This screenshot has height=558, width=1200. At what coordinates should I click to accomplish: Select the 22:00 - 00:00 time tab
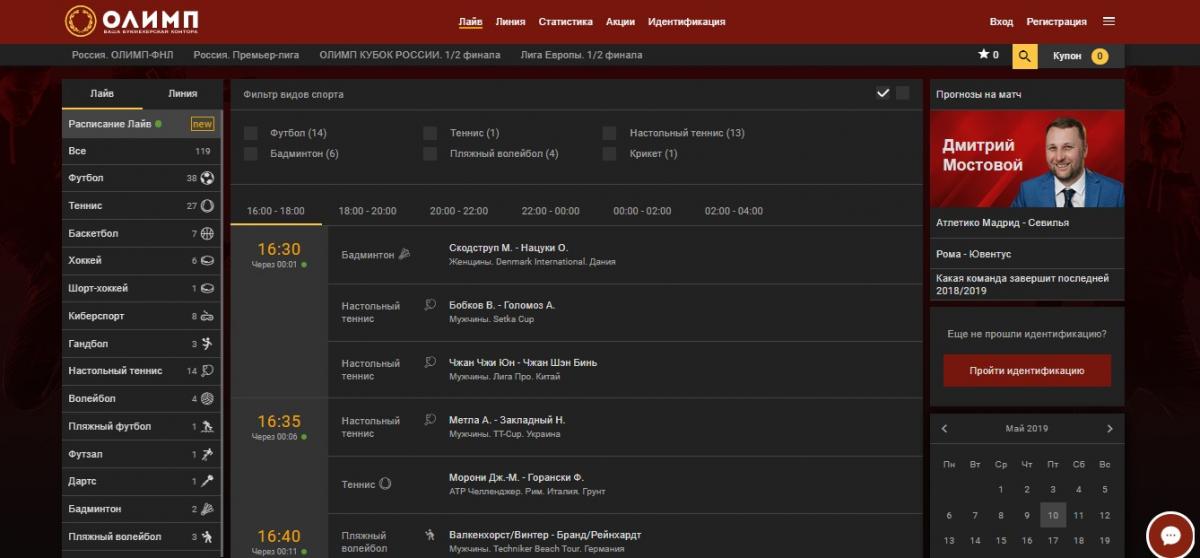click(550, 211)
